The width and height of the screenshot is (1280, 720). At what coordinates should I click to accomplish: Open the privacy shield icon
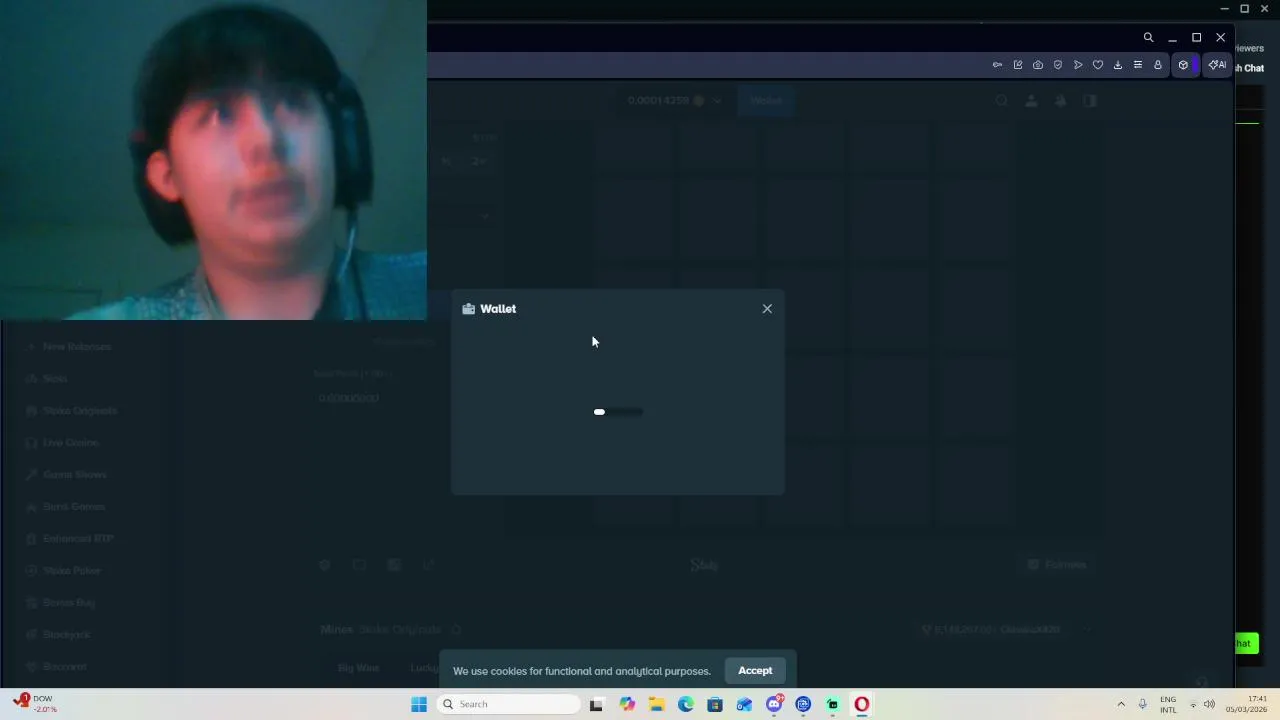coord(1058,65)
